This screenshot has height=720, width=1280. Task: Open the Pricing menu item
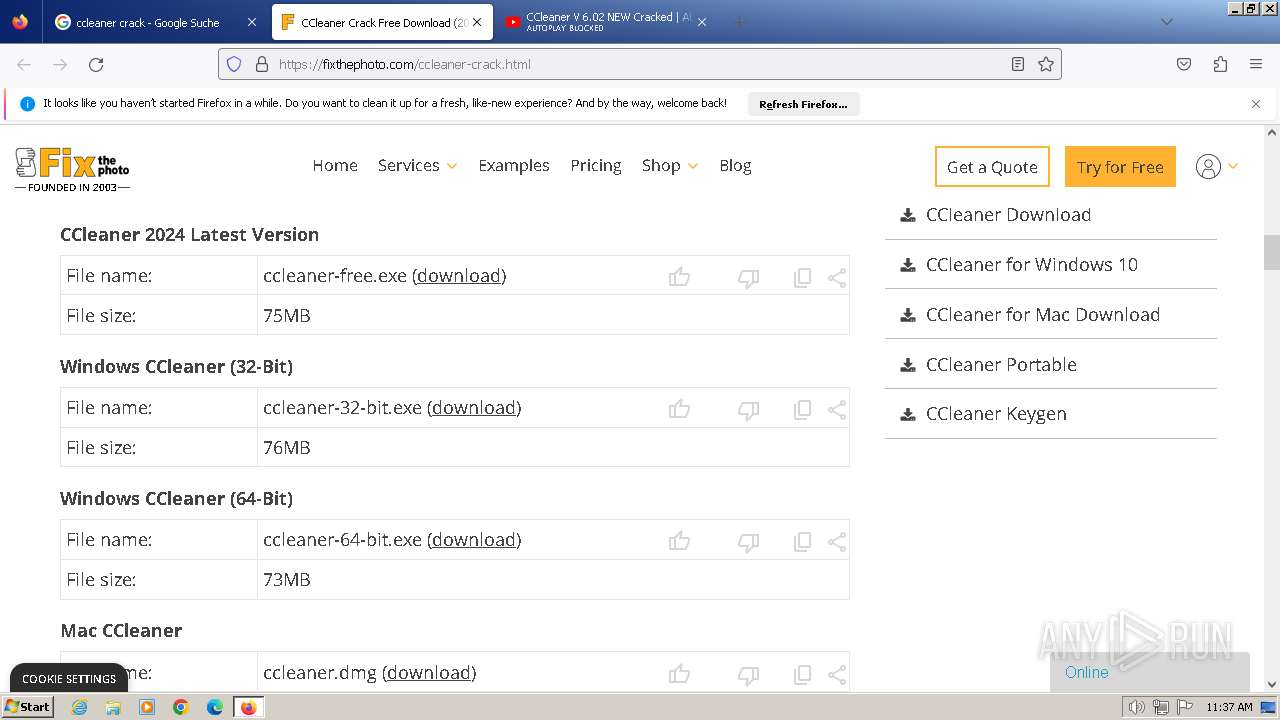click(x=596, y=166)
